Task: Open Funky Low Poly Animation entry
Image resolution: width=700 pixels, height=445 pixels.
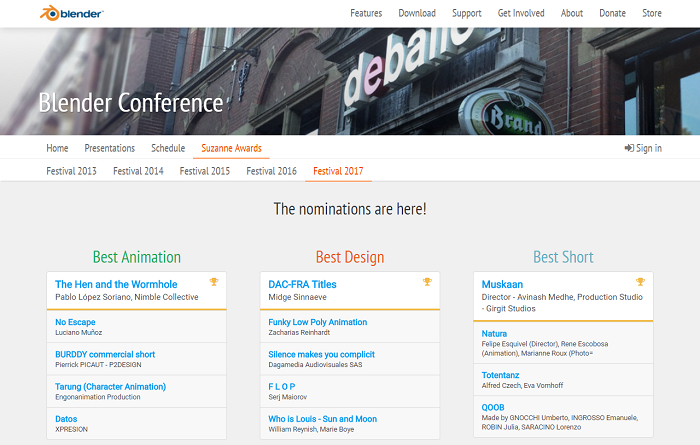Action: click(x=317, y=322)
